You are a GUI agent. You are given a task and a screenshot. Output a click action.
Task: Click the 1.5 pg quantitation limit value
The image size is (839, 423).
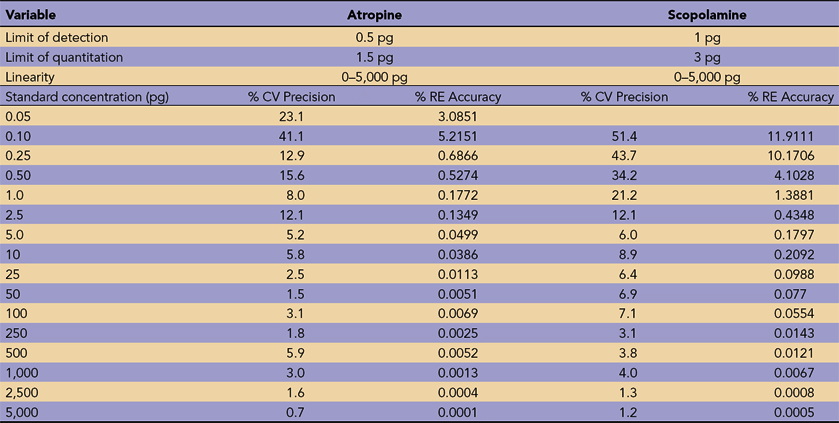click(x=374, y=58)
